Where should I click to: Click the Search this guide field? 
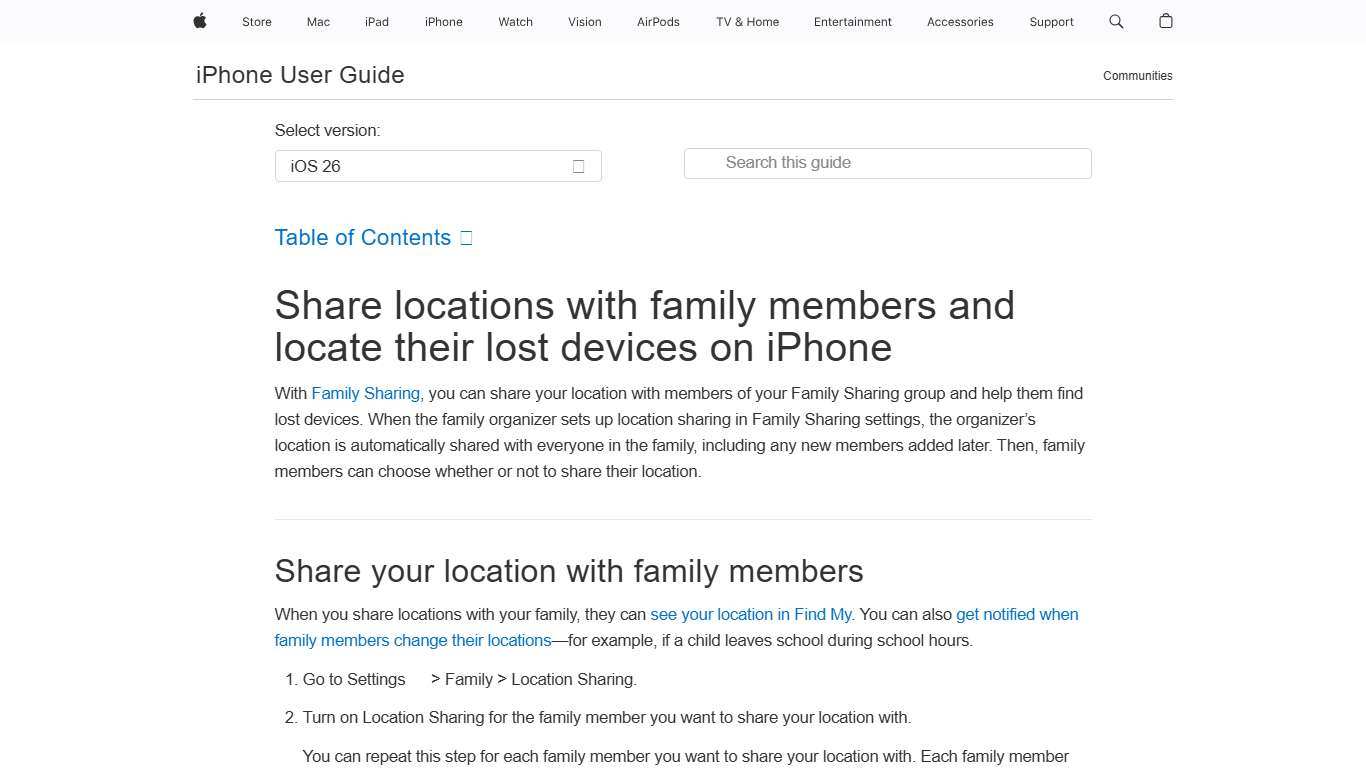click(887, 163)
